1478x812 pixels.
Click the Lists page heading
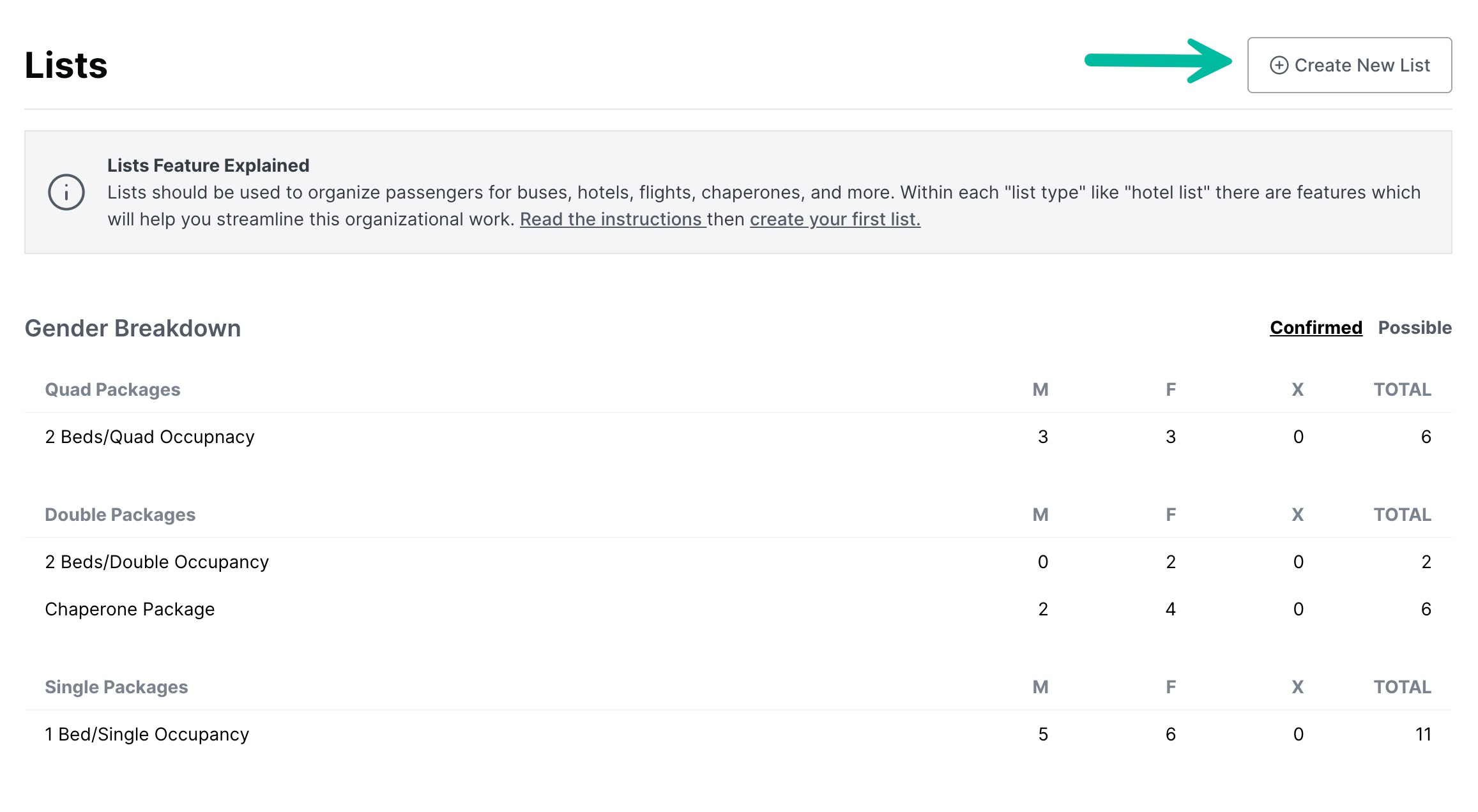[x=66, y=65]
